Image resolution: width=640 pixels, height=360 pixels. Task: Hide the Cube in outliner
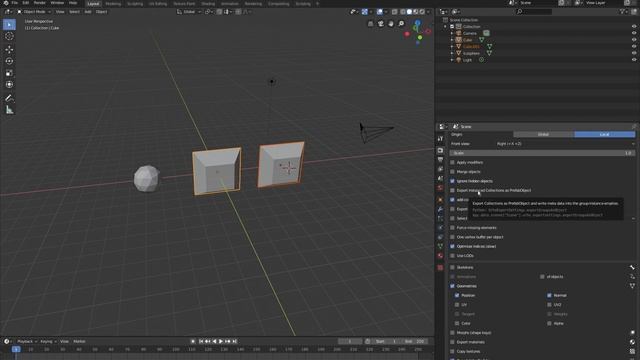pos(634,40)
